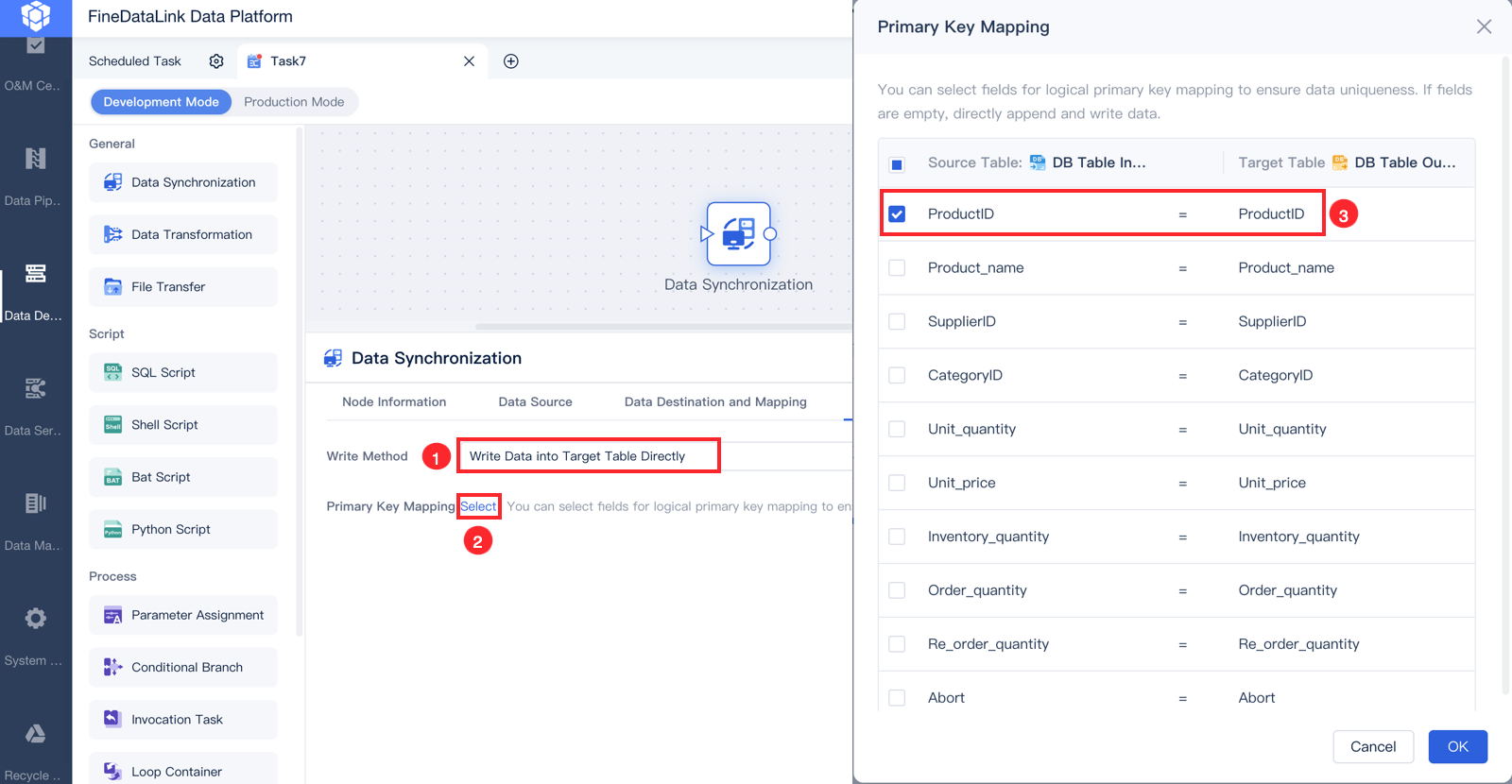Image resolution: width=1512 pixels, height=784 pixels.
Task: Open the Data Source tab
Action: coord(536,402)
